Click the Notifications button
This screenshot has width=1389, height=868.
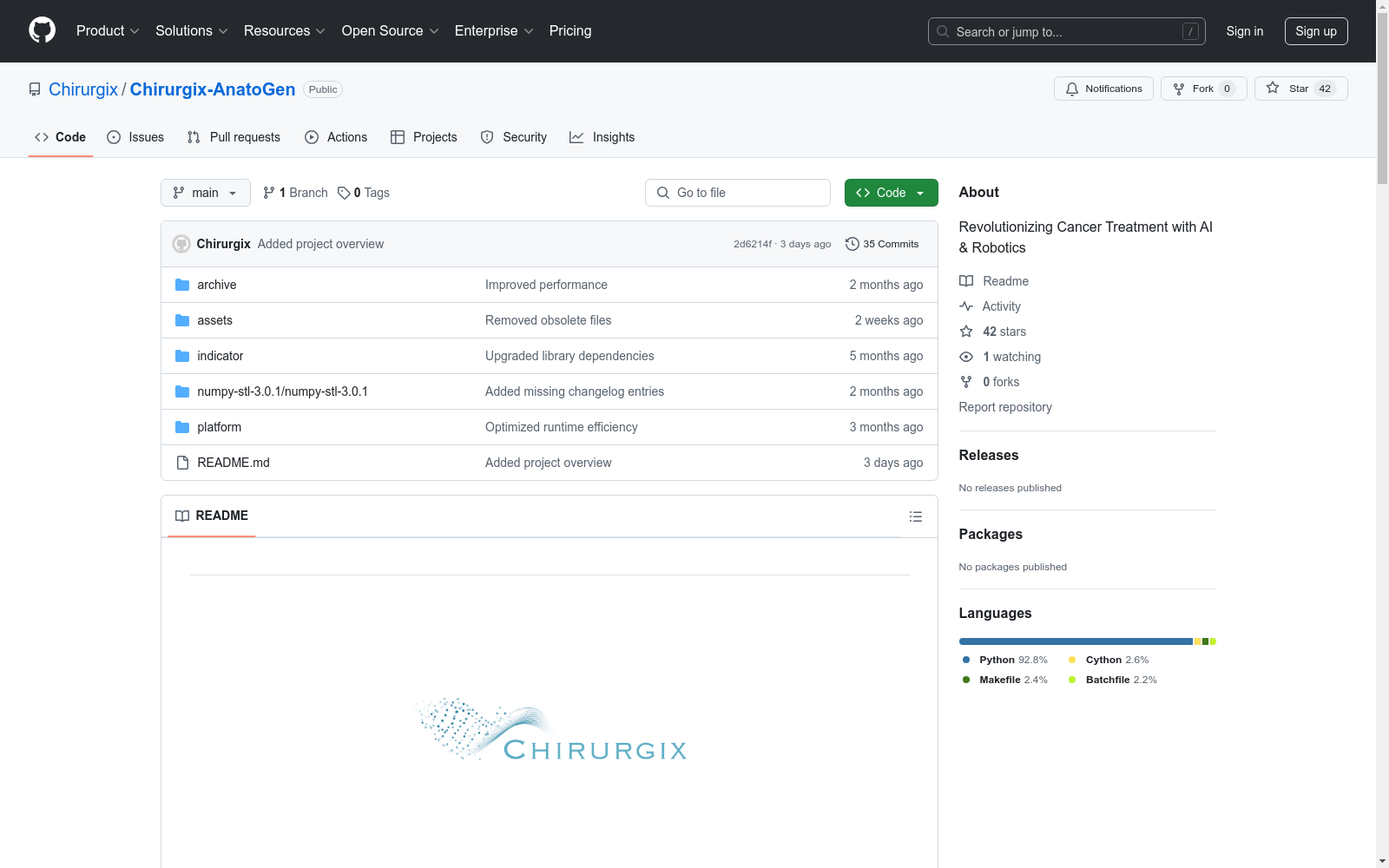(x=1103, y=89)
